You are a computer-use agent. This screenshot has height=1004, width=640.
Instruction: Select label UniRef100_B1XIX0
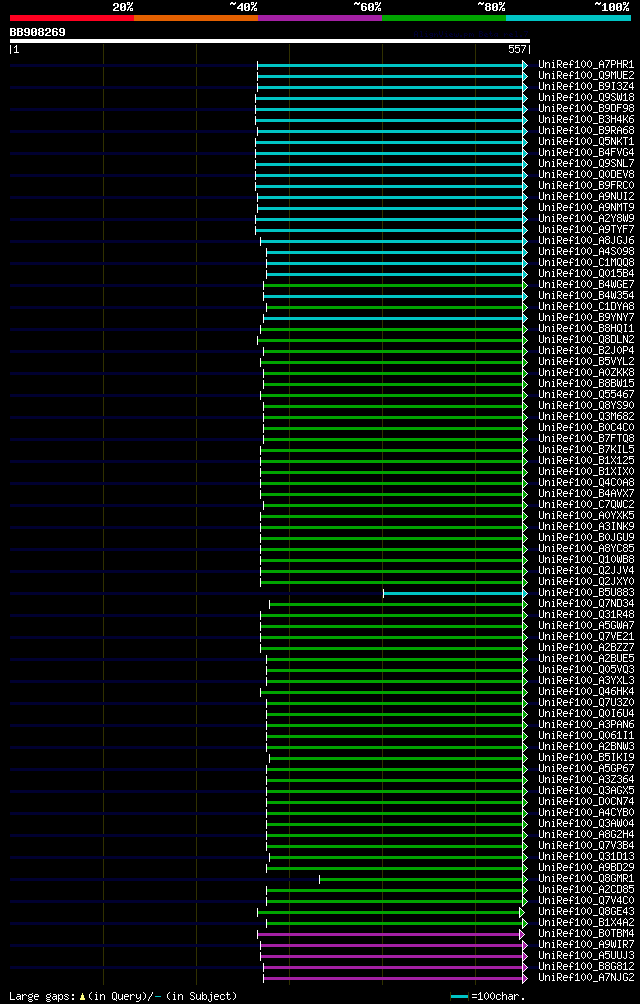click(x=586, y=472)
